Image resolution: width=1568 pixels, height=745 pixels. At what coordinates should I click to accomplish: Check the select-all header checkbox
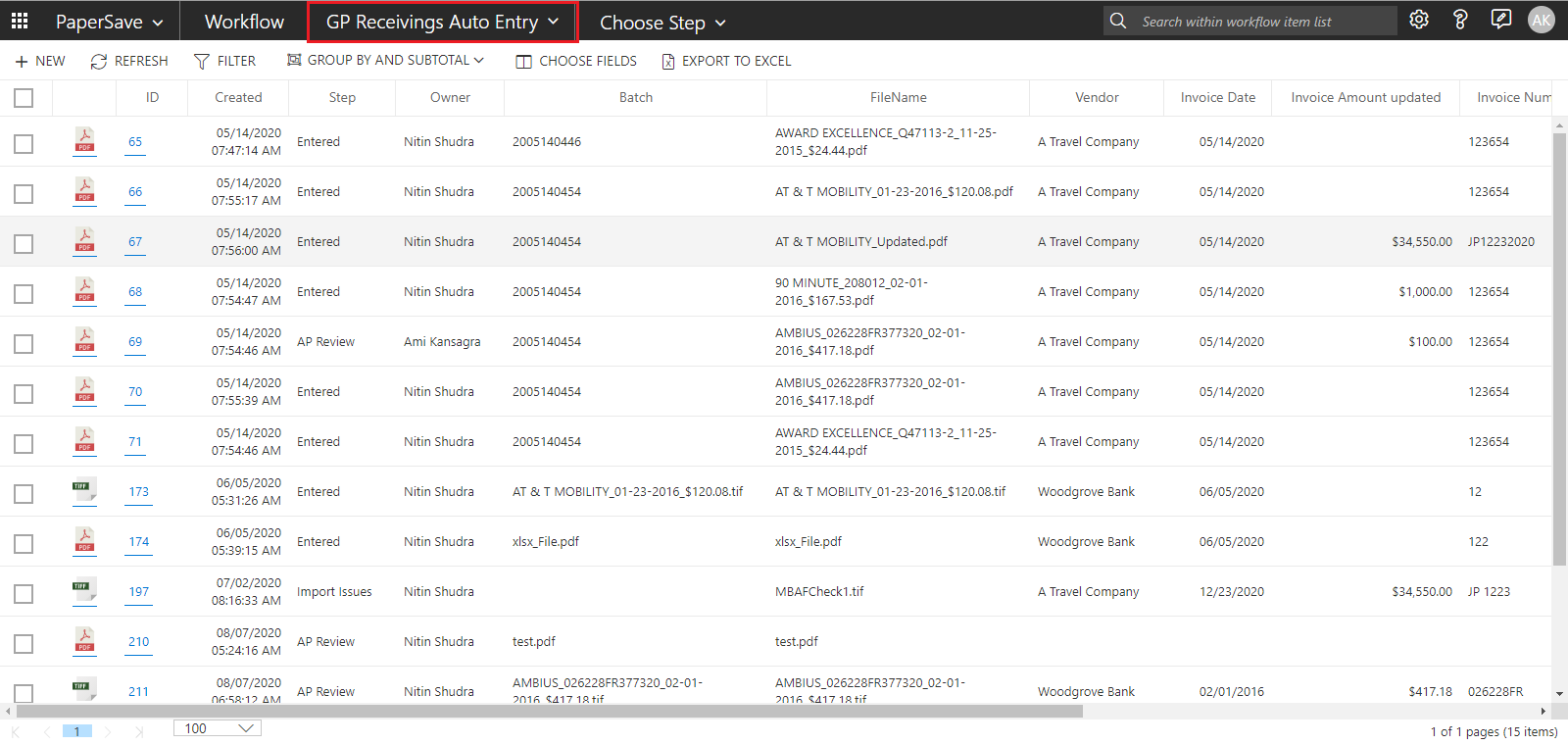pyautogui.click(x=24, y=97)
